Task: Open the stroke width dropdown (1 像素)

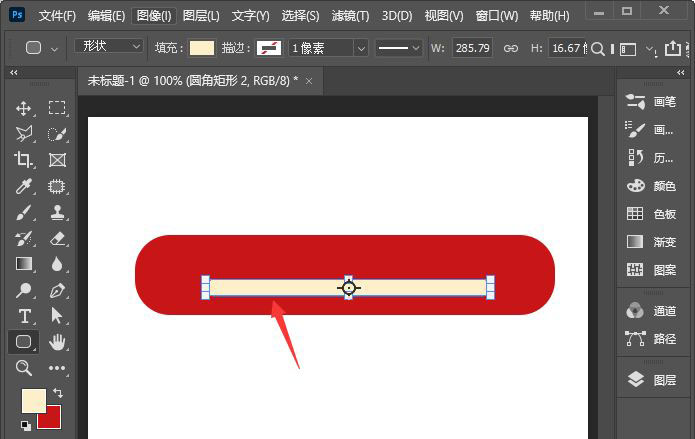Action: click(x=329, y=48)
